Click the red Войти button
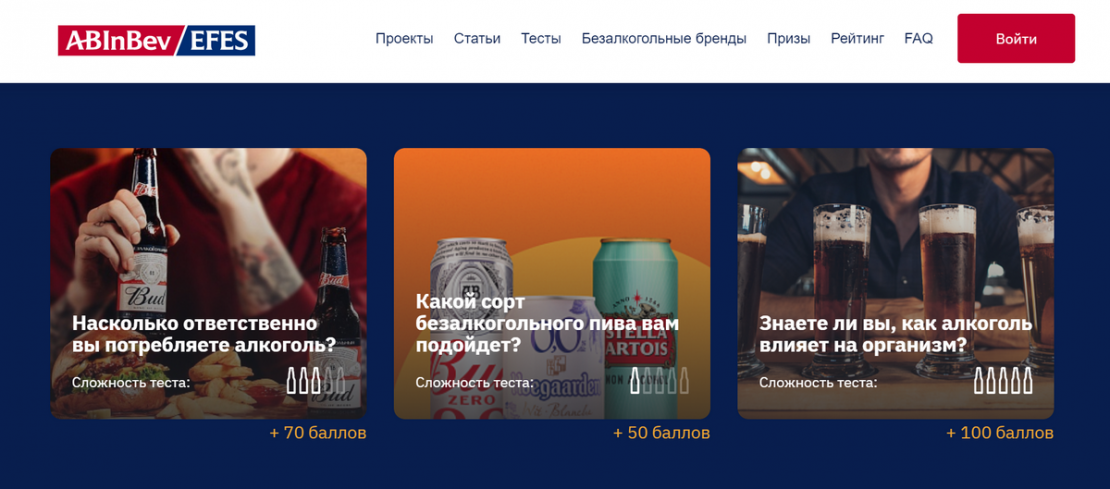 [1016, 39]
